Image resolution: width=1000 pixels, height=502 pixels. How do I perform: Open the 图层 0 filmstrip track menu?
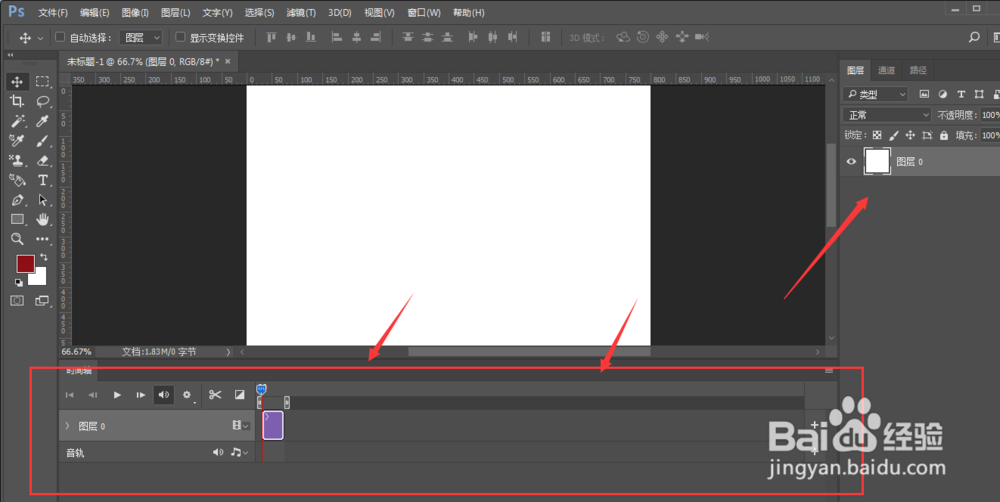click(240, 425)
